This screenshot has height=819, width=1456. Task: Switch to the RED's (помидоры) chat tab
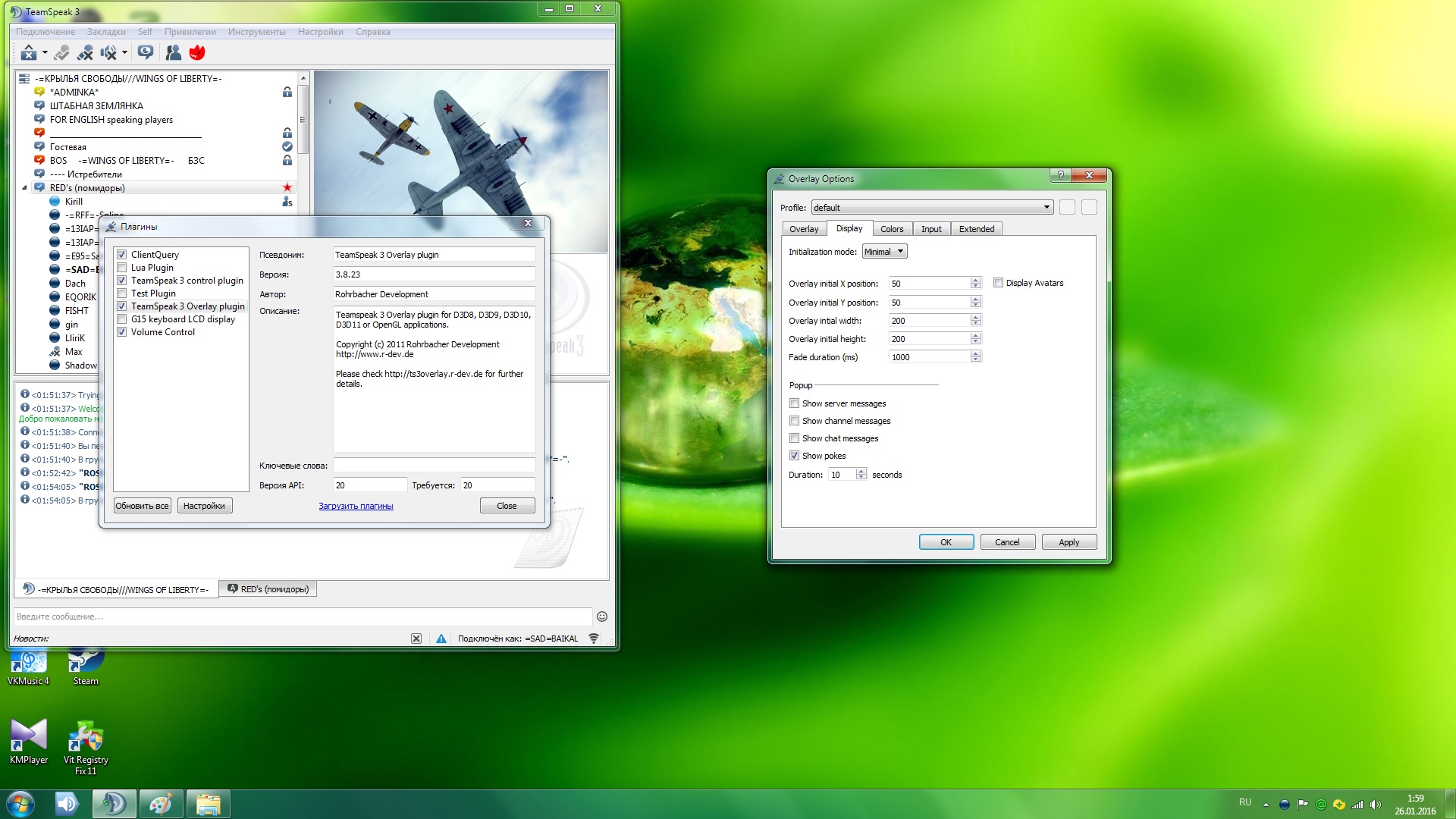[x=268, y=589]
